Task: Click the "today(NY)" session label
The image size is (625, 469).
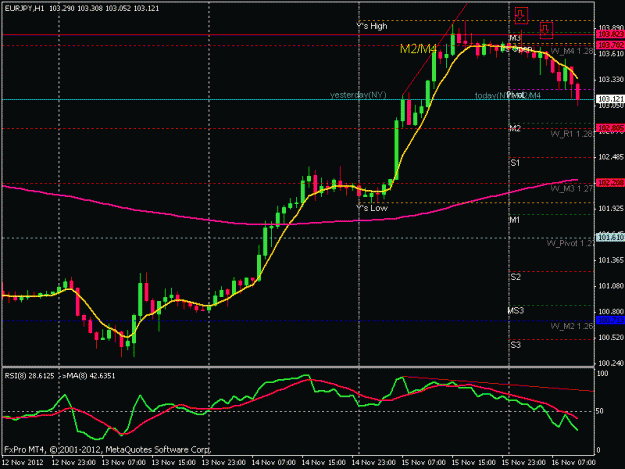Action: [x=491, y=96]
